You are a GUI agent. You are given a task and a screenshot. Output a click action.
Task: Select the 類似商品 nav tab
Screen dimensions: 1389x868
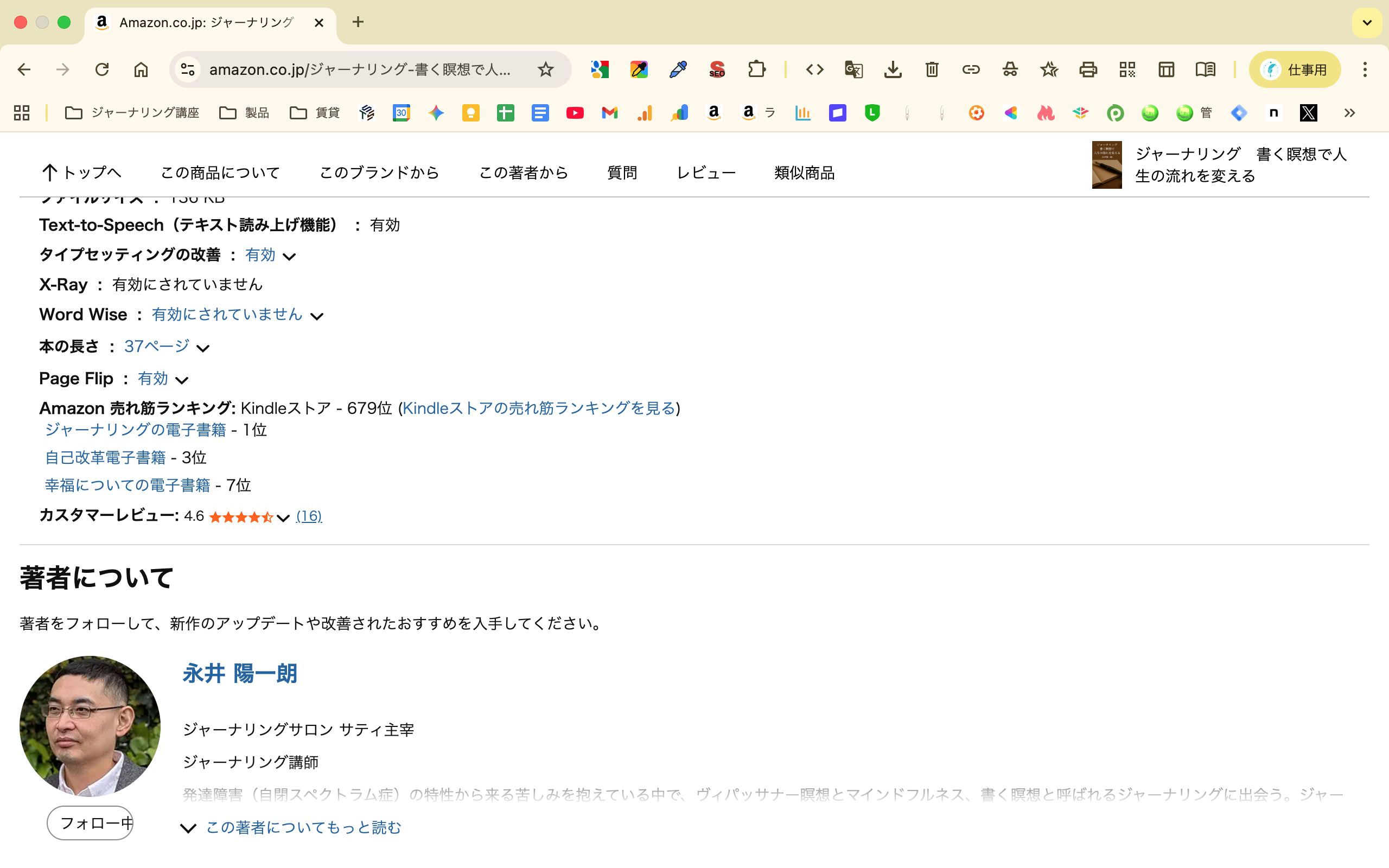click(x=804, y=172)
